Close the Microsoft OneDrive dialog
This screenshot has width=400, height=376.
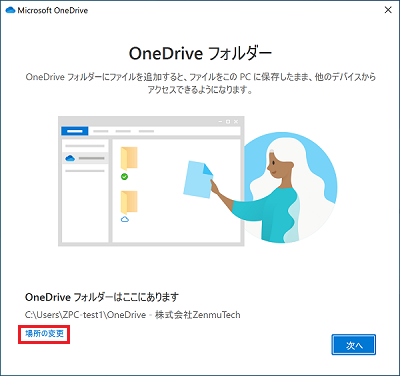coord(388,10)
